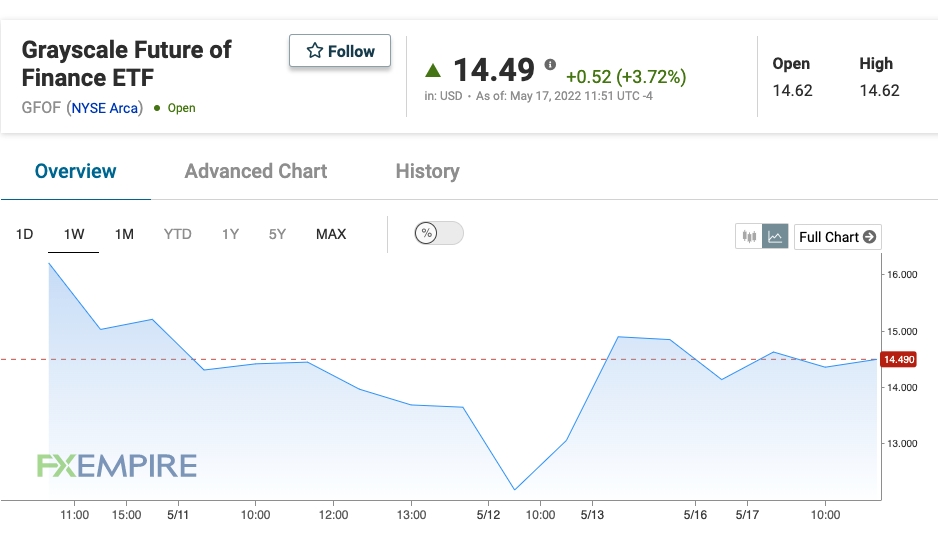Toggle the percent view switch
Image resolution: width=938 pixels, height=545 pixels.
click(x=438, y=233)
